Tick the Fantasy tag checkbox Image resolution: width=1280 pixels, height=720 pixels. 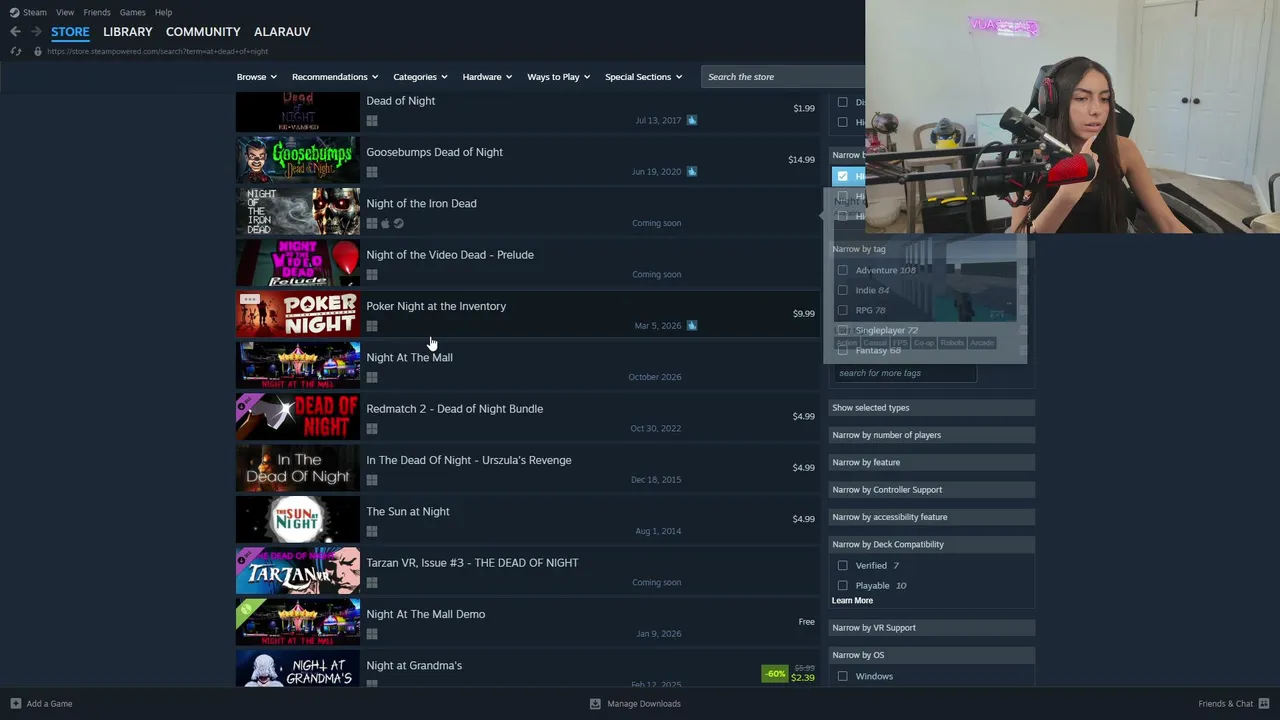click(842, 350)
